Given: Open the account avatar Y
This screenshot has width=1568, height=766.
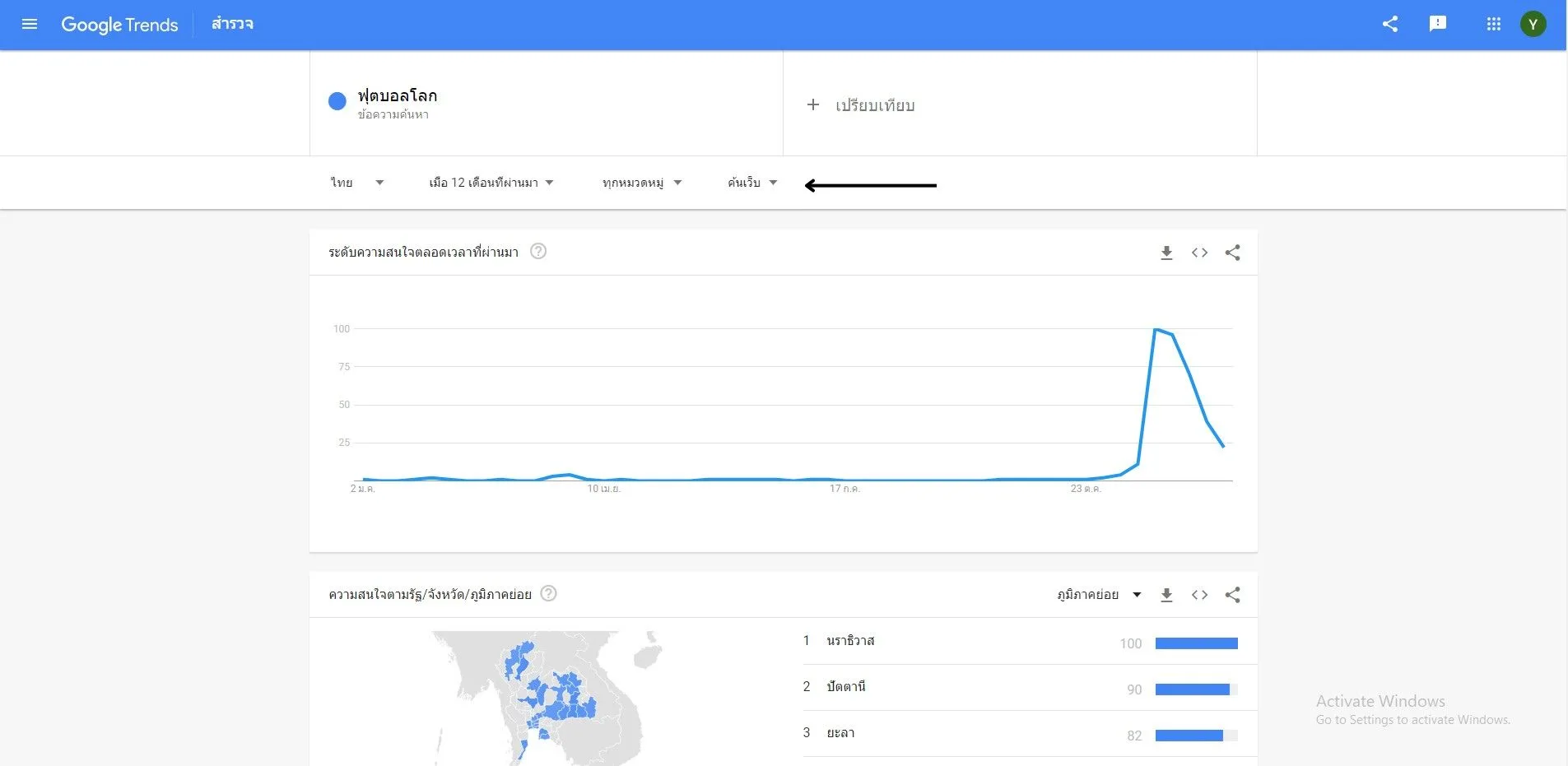Looking at the screenshot, I should coord(1533,24).
